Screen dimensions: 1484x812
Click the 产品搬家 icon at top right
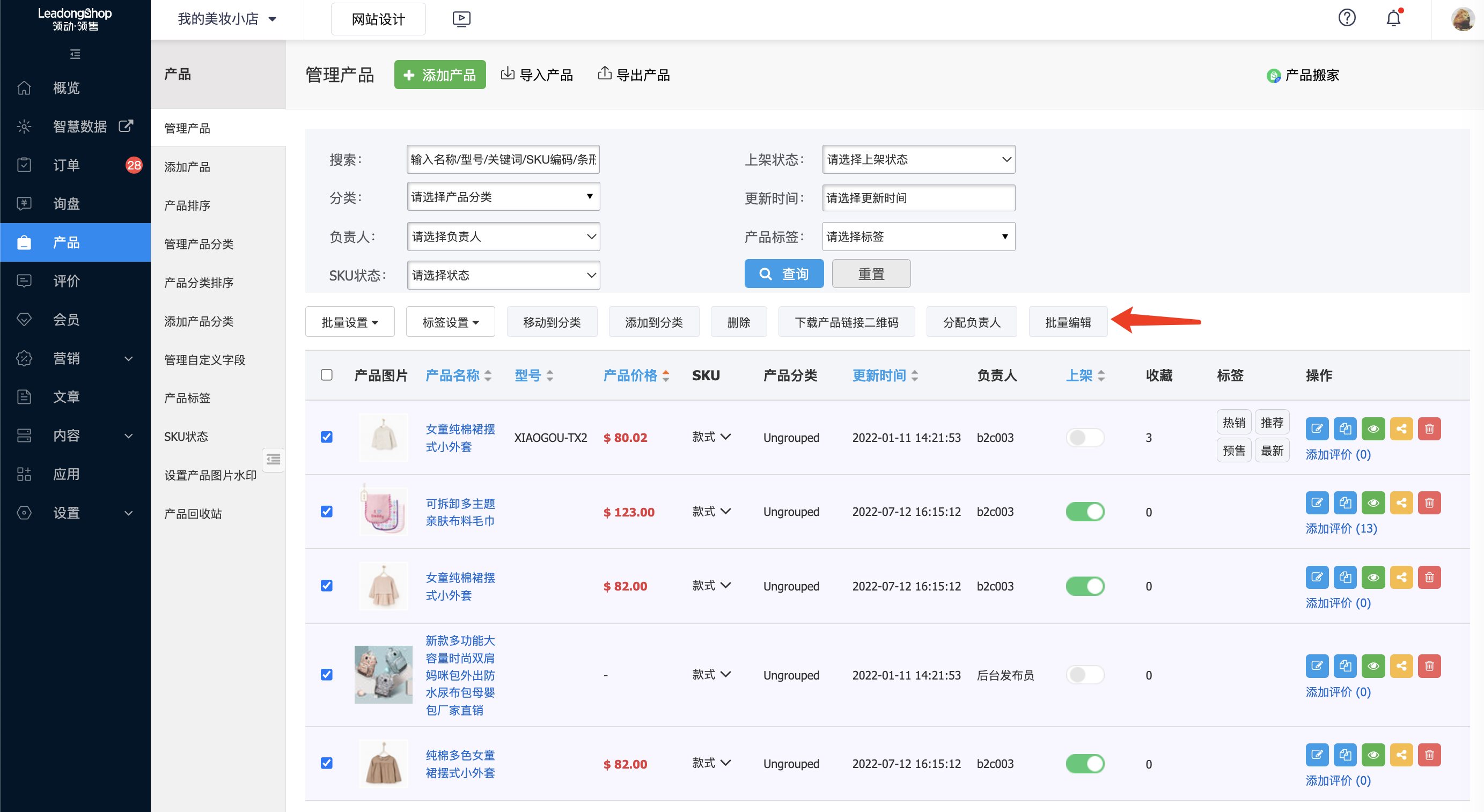pyautogui.click(x=1274, y=76)
